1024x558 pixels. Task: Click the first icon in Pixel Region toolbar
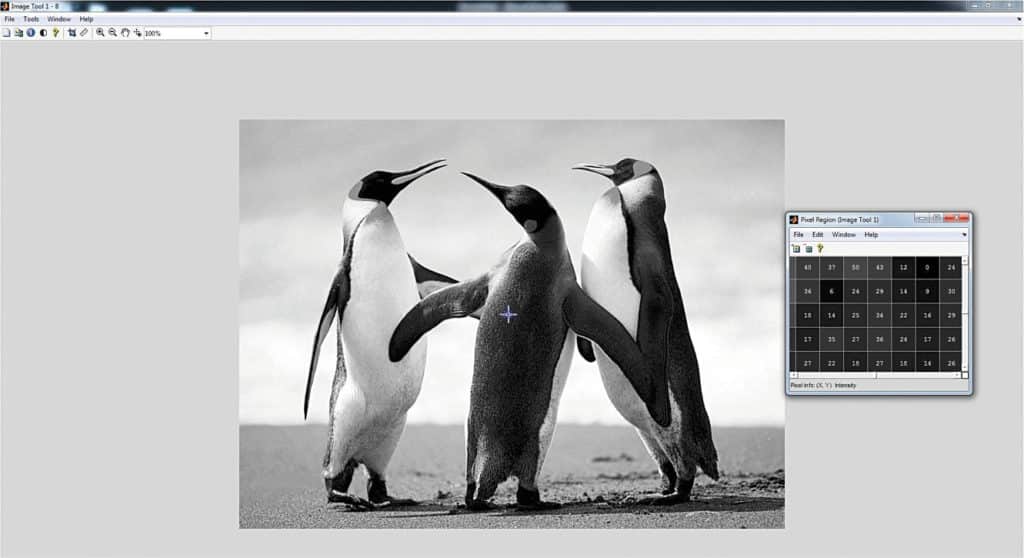(x=796, y=248)
